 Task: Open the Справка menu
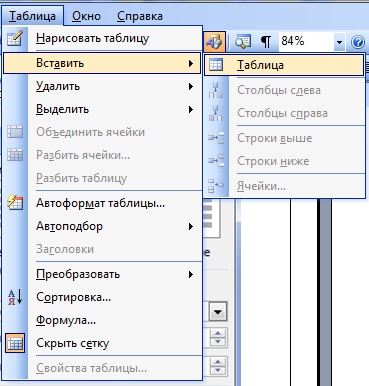coord(140,16)
